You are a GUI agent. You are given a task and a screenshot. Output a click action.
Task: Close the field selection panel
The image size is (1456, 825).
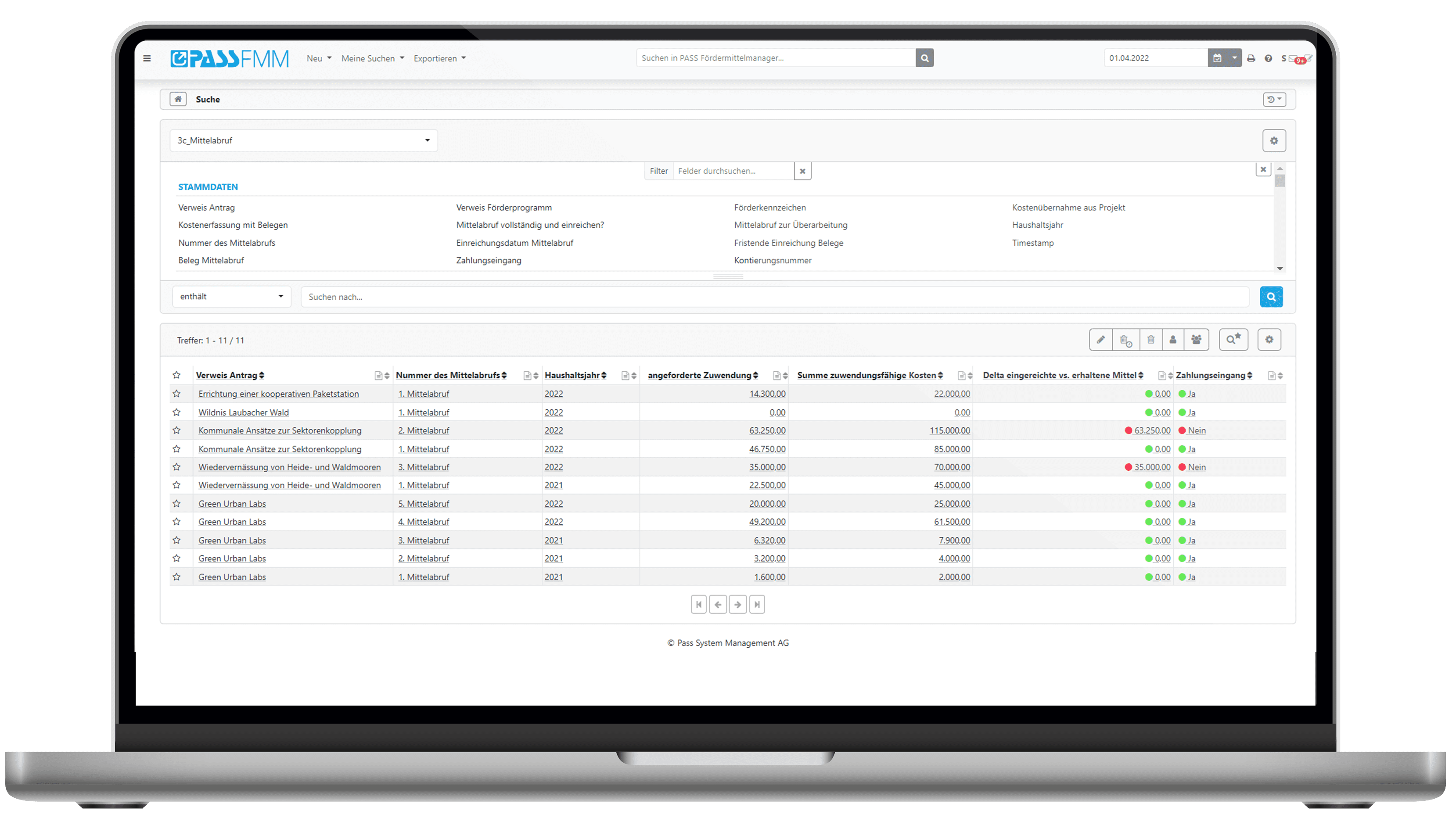pyautogui.click(x=1263, y=169)
